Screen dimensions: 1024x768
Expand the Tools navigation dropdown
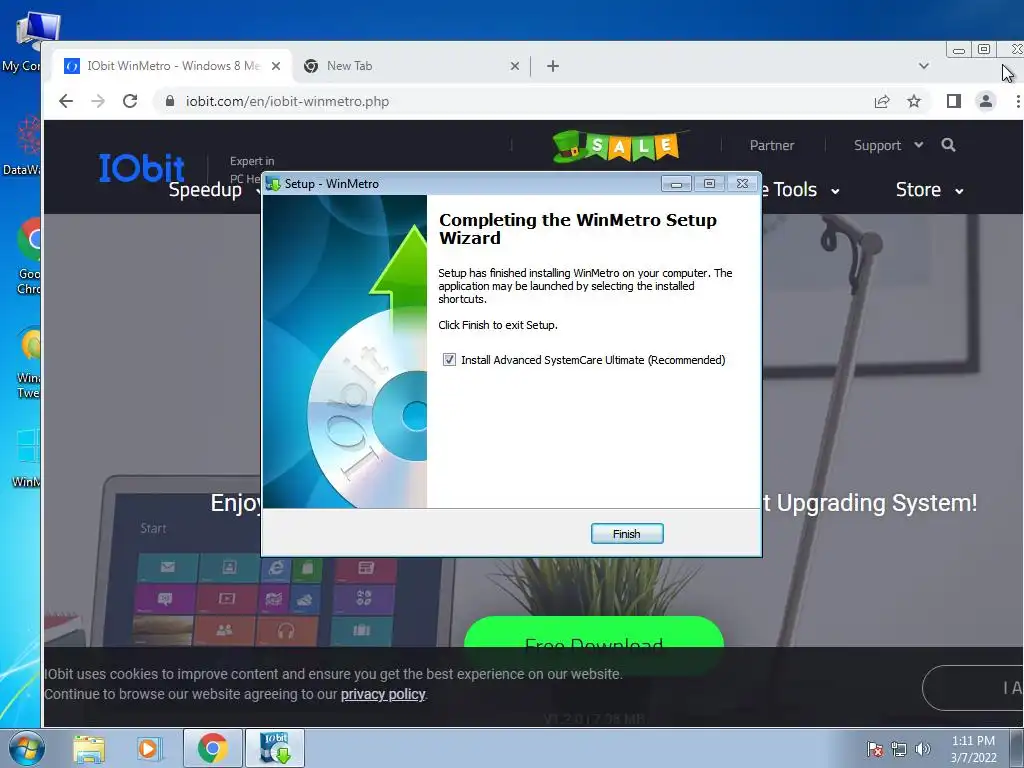point(800,190)
